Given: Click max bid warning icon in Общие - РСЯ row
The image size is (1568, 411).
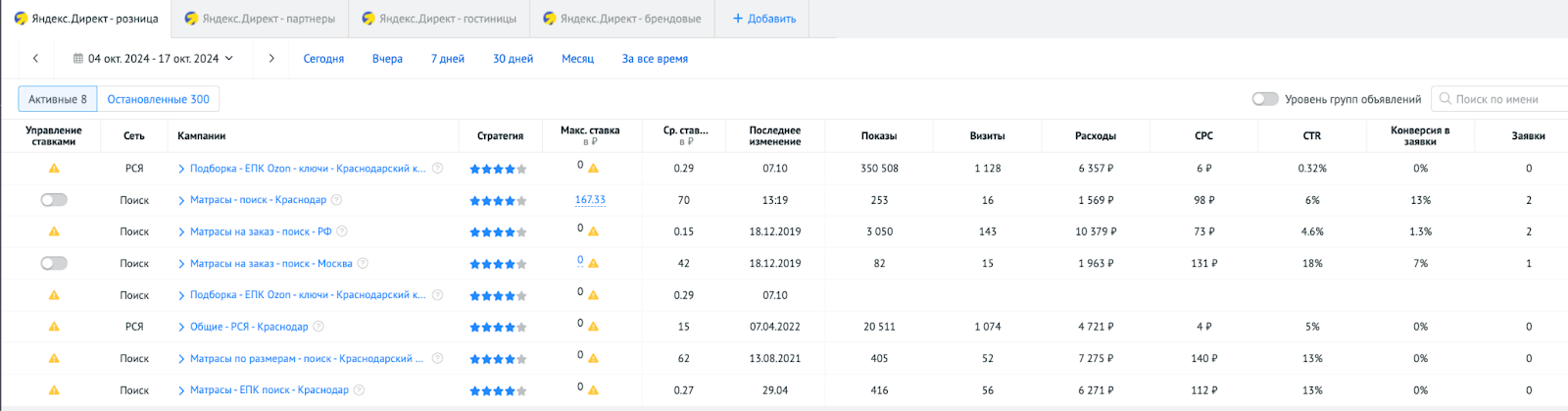Looking at the screenshot, I should pyautogui.click(x=594, y=328).
